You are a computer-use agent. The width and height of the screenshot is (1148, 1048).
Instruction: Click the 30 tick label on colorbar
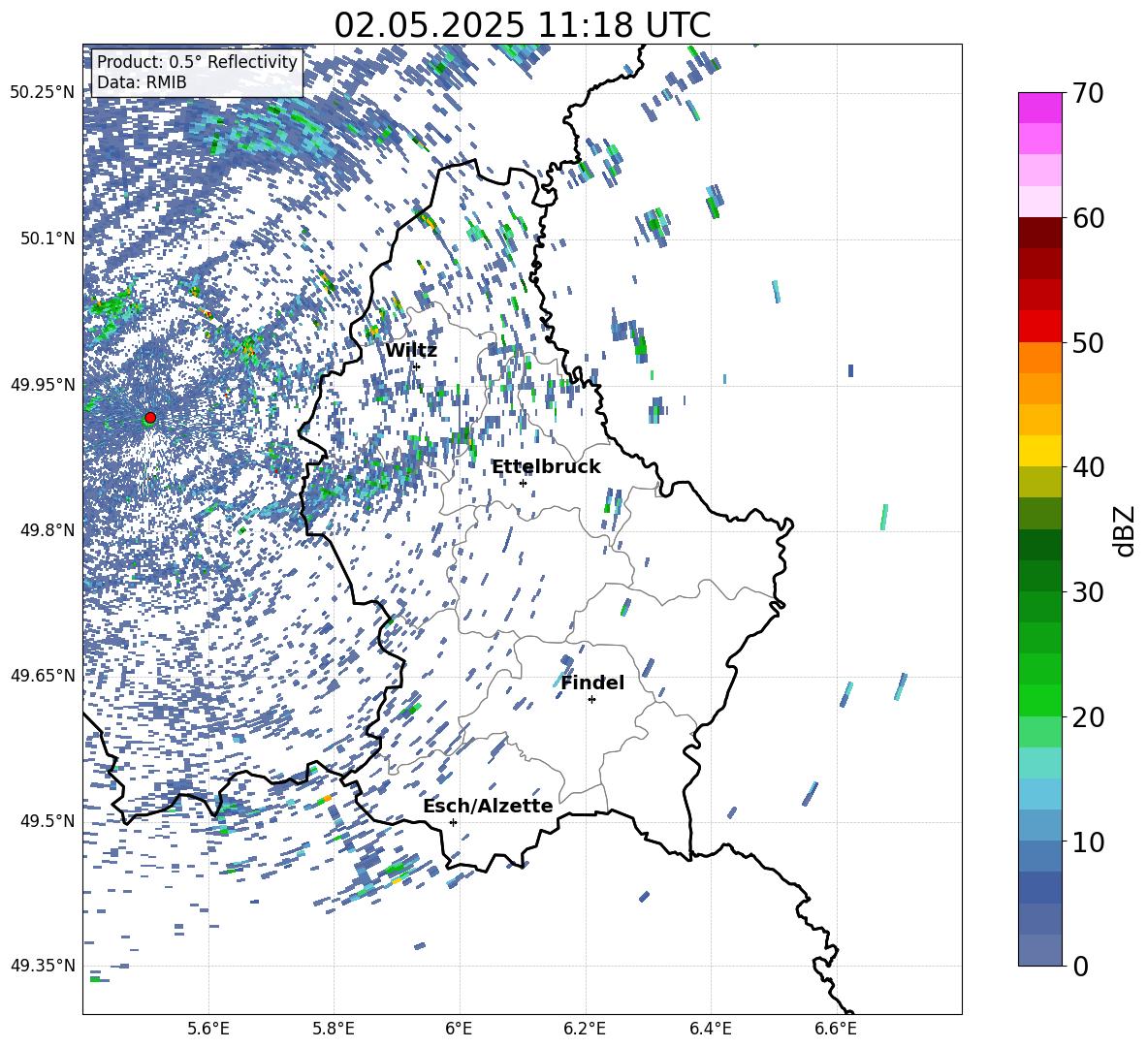click(x=1087, y=592)
